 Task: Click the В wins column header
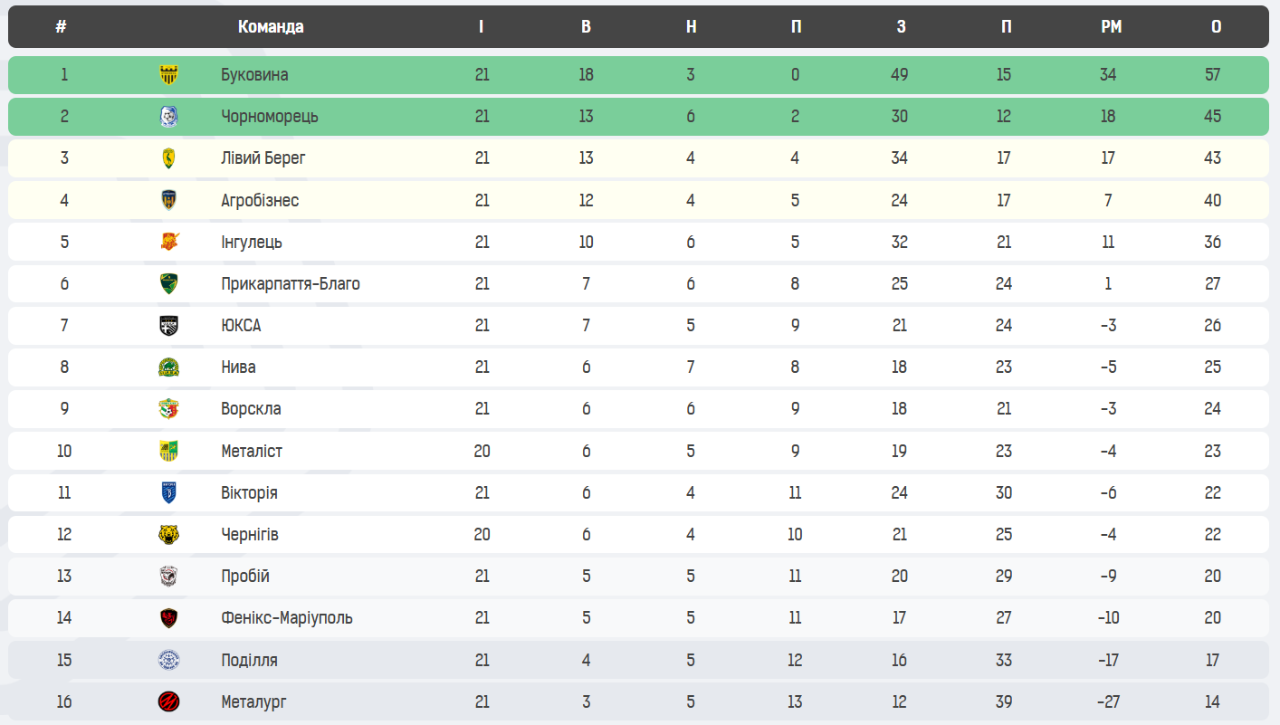[586, 27]
